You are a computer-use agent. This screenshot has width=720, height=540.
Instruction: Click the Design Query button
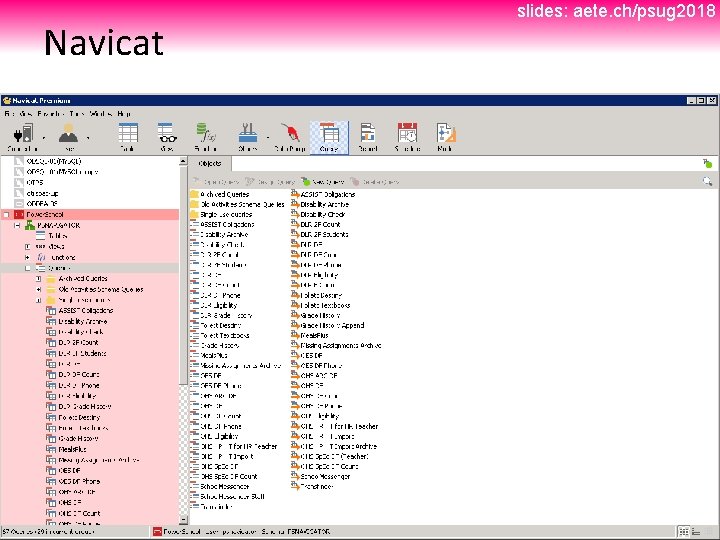(270, 182)
